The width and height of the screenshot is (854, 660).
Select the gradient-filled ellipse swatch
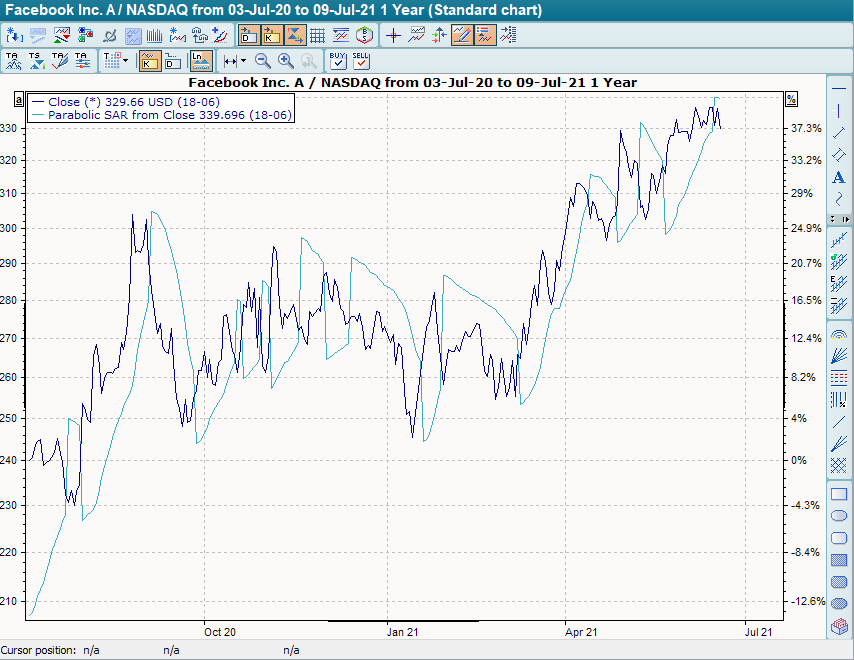[838, 603]
